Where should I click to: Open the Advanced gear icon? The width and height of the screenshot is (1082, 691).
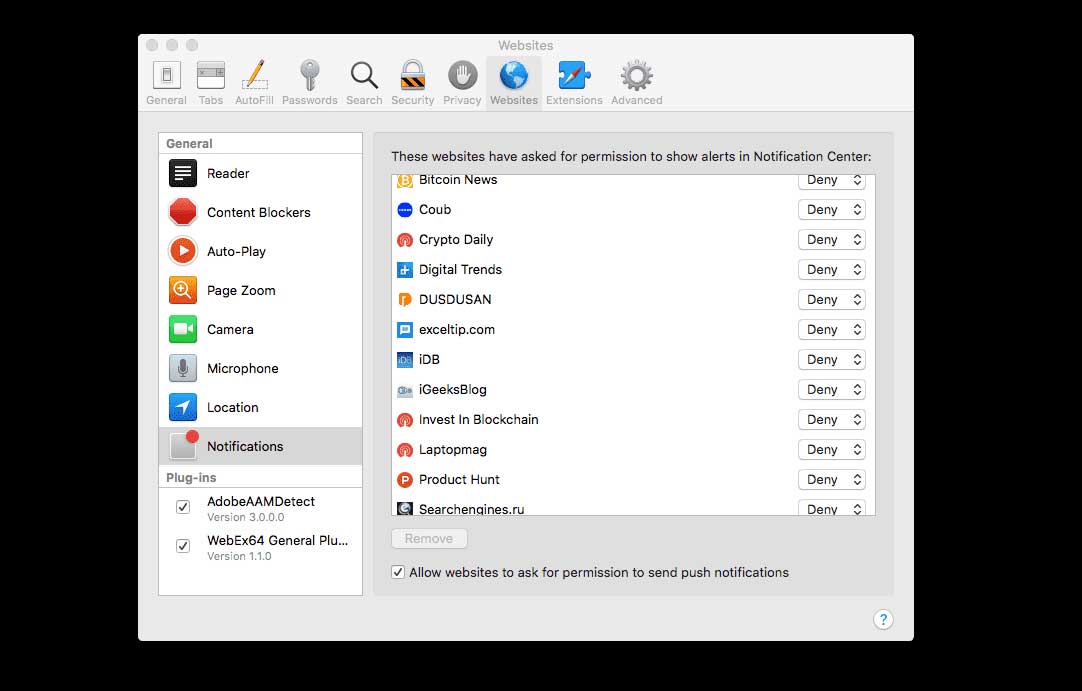click(636, 75)
